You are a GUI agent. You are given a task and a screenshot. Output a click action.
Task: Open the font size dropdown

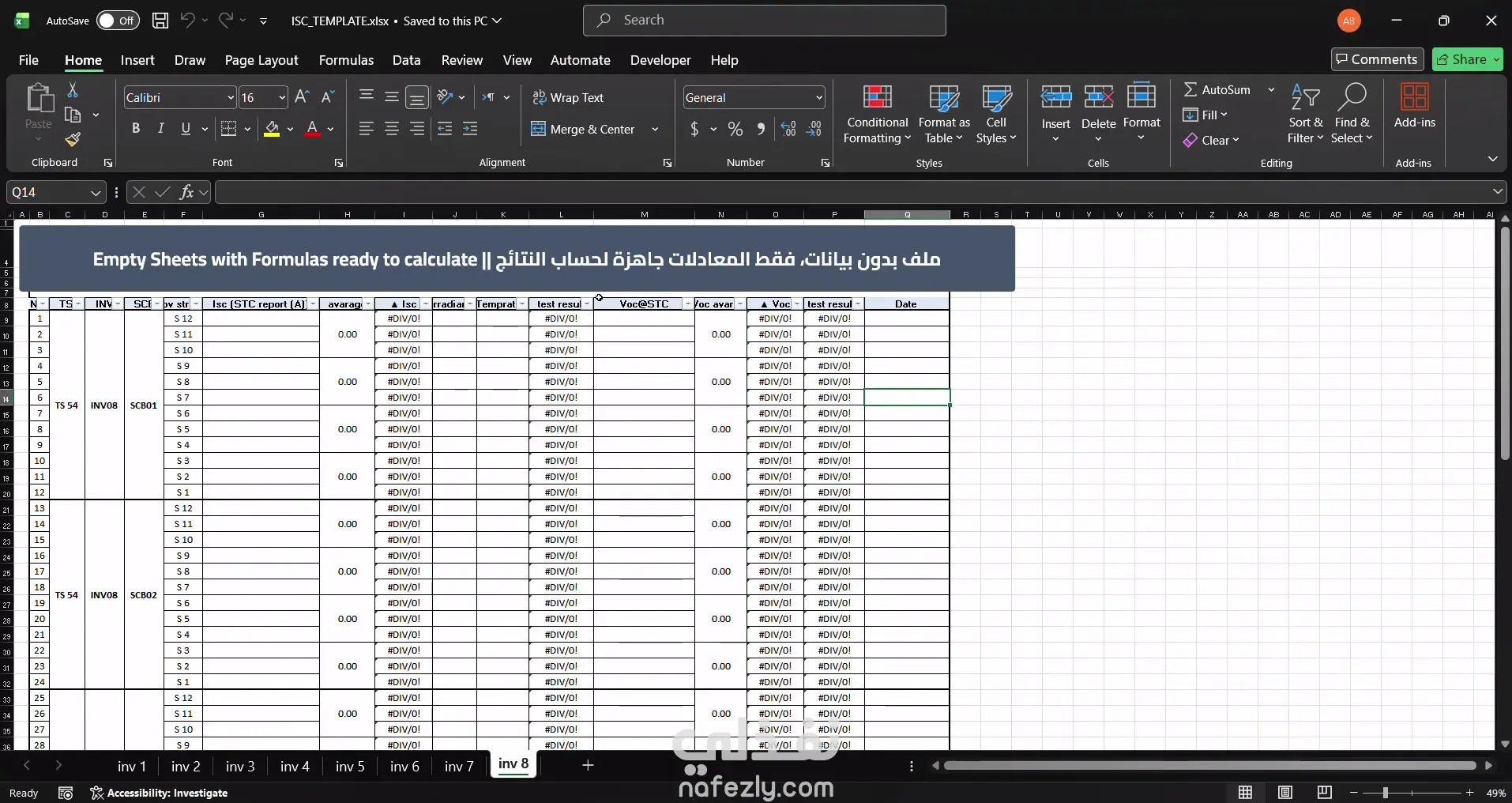(282, 98)
